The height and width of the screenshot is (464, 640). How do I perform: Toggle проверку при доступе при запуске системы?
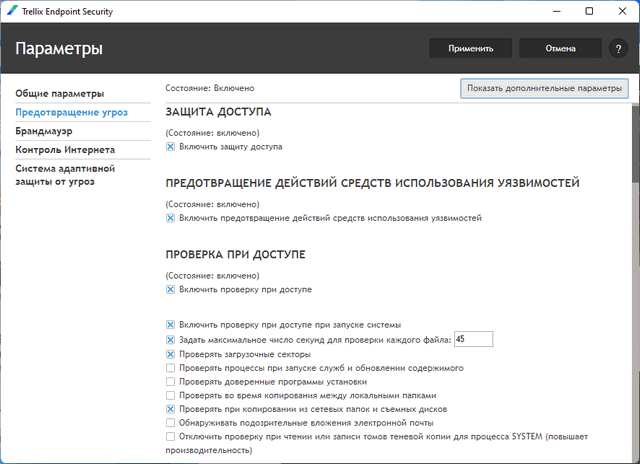pos(171,325)
